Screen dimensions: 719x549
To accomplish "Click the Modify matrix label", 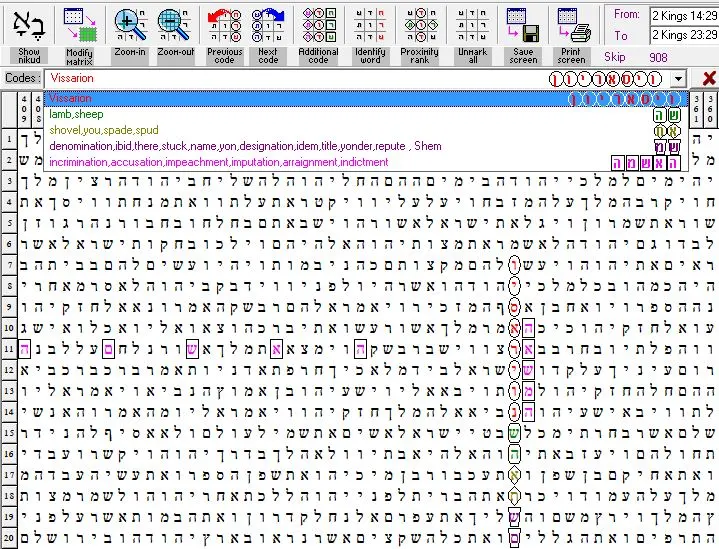I will click(x=79, y=57).
